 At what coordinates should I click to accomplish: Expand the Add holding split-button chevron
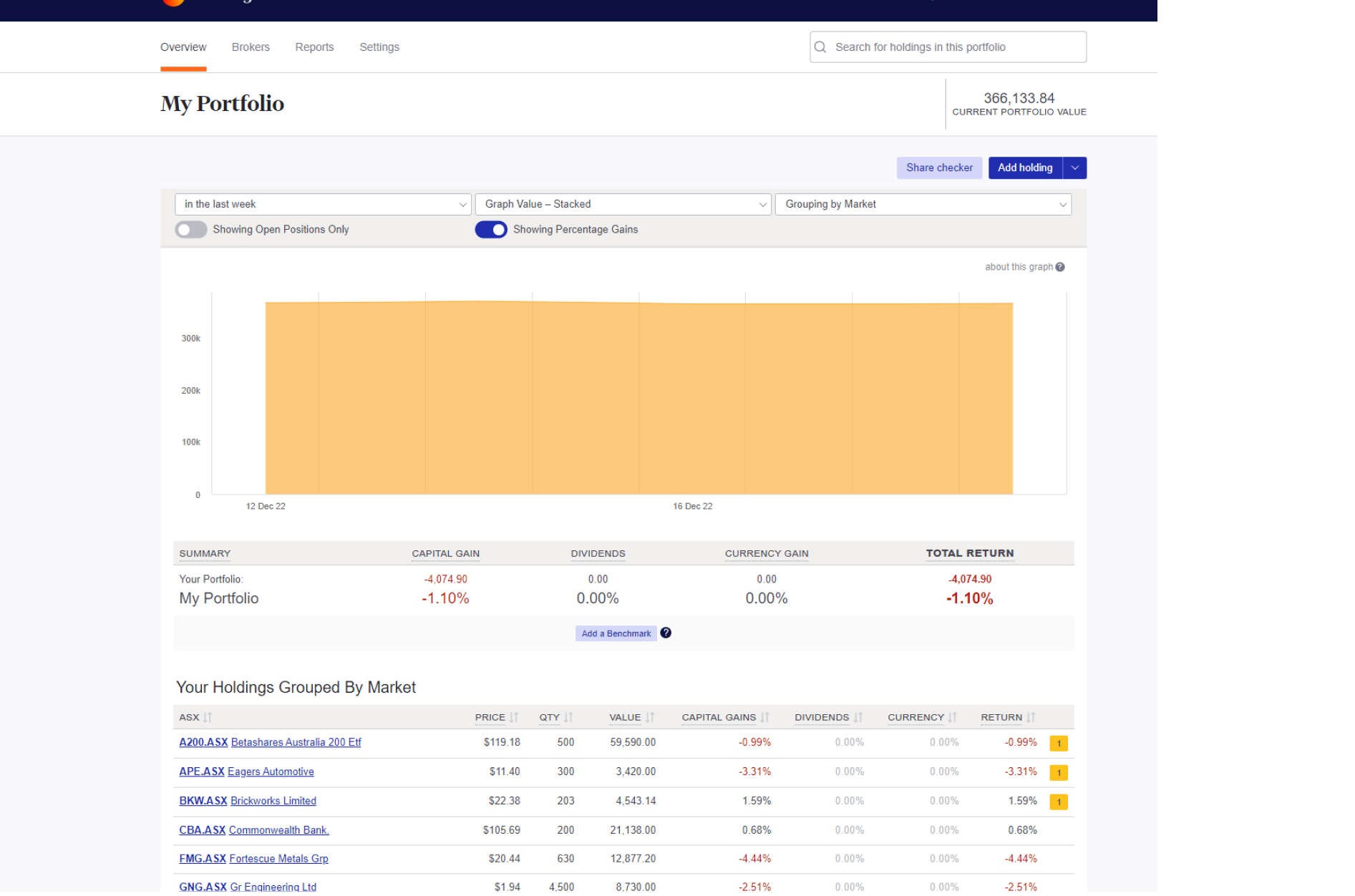(1074, 167)
